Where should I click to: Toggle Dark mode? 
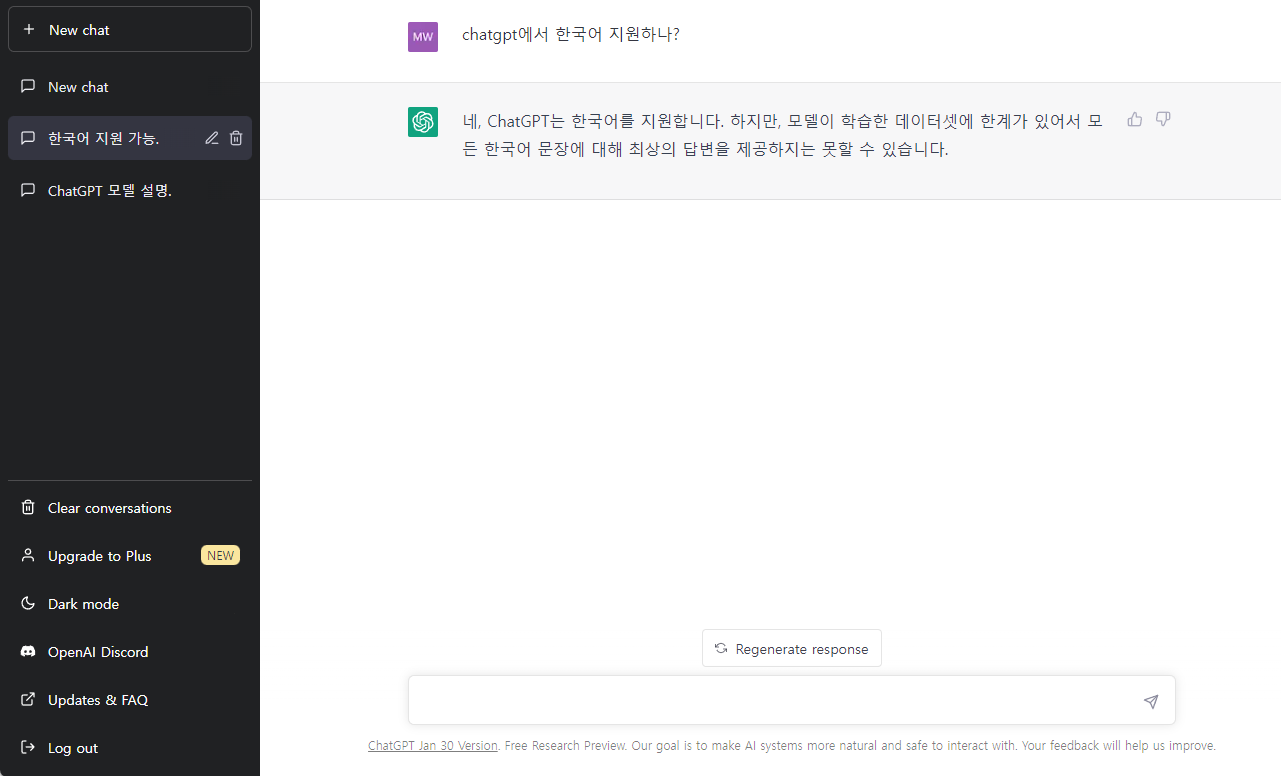[x=130, y=604]
